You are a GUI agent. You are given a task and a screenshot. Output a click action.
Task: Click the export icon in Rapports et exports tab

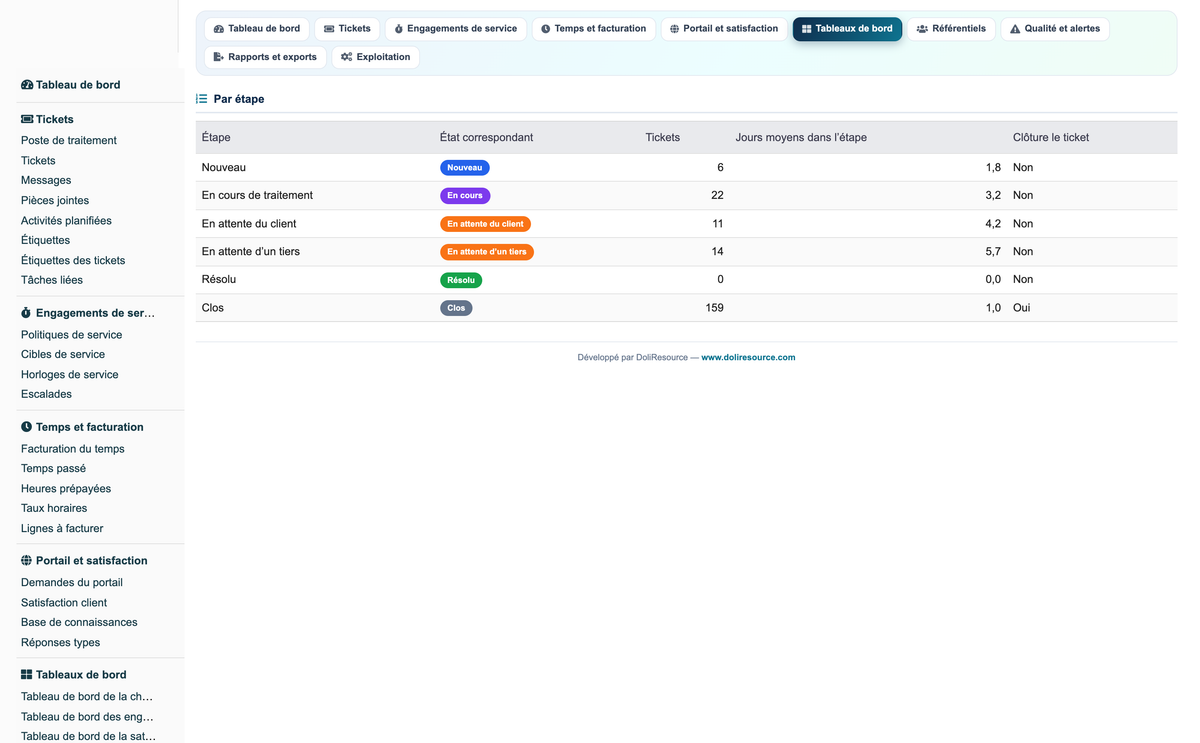219,57
